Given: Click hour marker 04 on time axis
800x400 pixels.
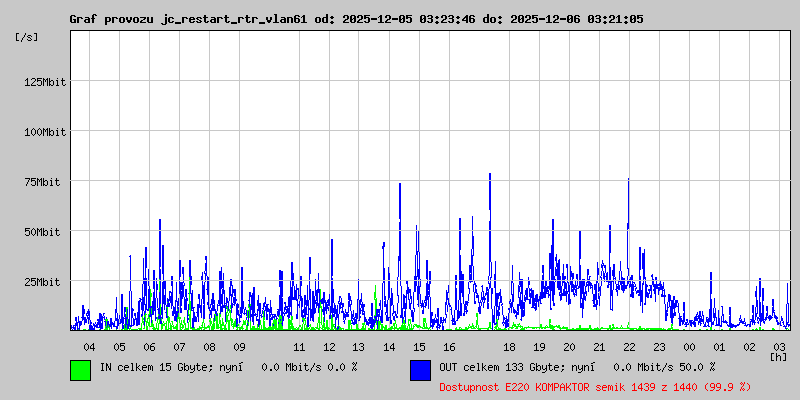Looking at the screenshot, I should pyautogui.click(x=89, y=346).
